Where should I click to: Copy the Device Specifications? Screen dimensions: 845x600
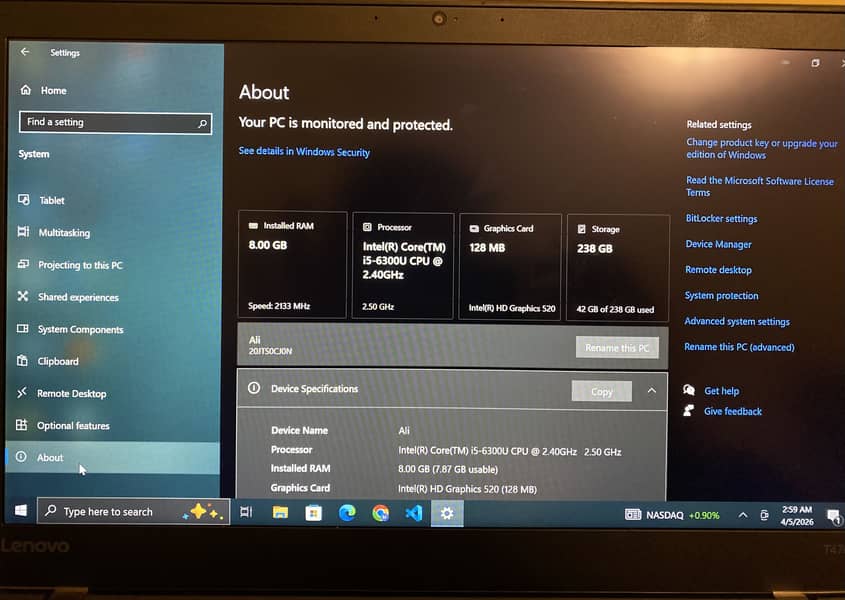pos(601,391)
